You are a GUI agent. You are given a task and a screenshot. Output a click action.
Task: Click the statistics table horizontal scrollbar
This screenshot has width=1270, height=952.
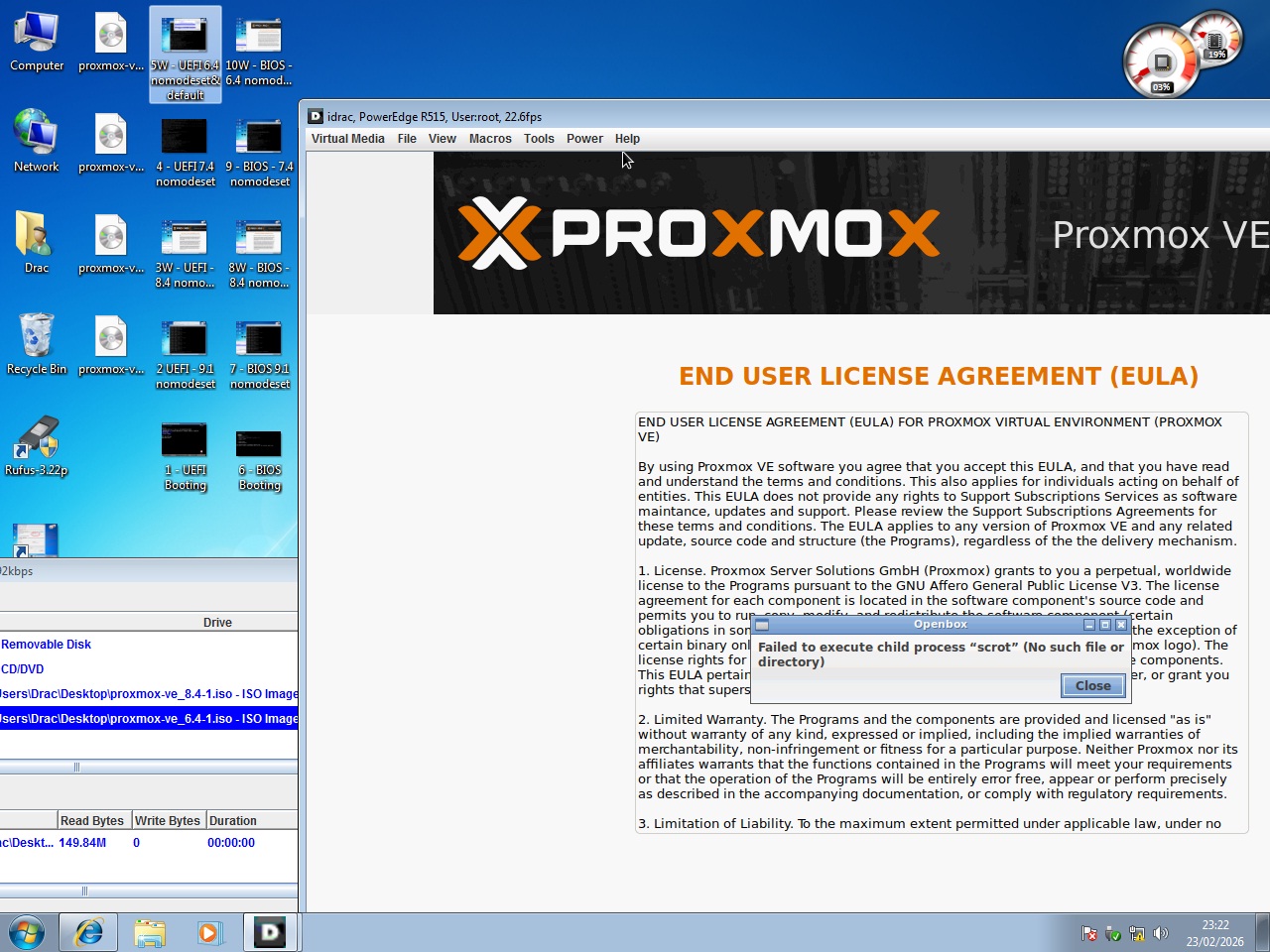pyautogui.click(x=149, y=891)
